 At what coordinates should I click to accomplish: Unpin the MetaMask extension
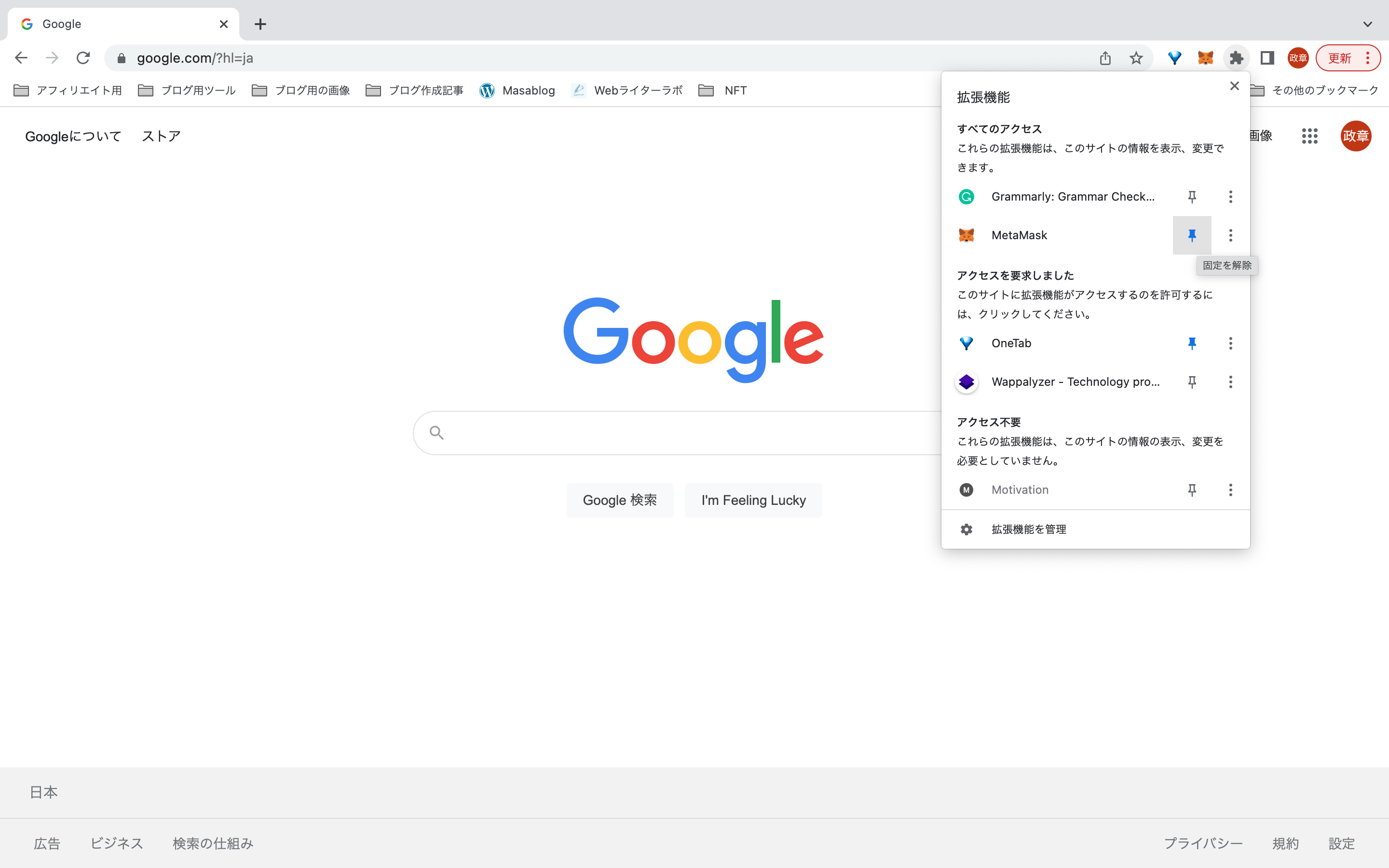1192,235
